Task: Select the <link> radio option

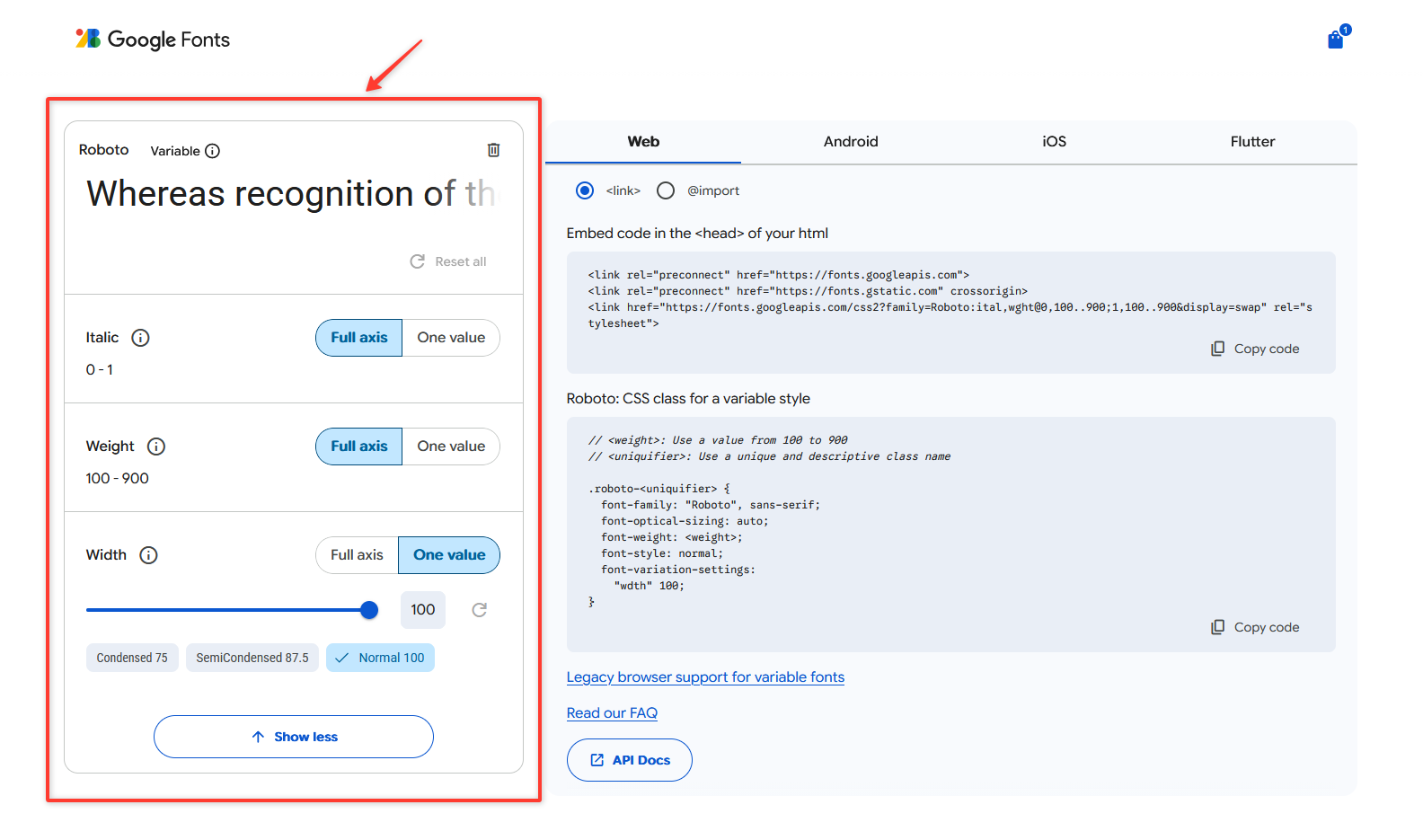Action: 585,190
